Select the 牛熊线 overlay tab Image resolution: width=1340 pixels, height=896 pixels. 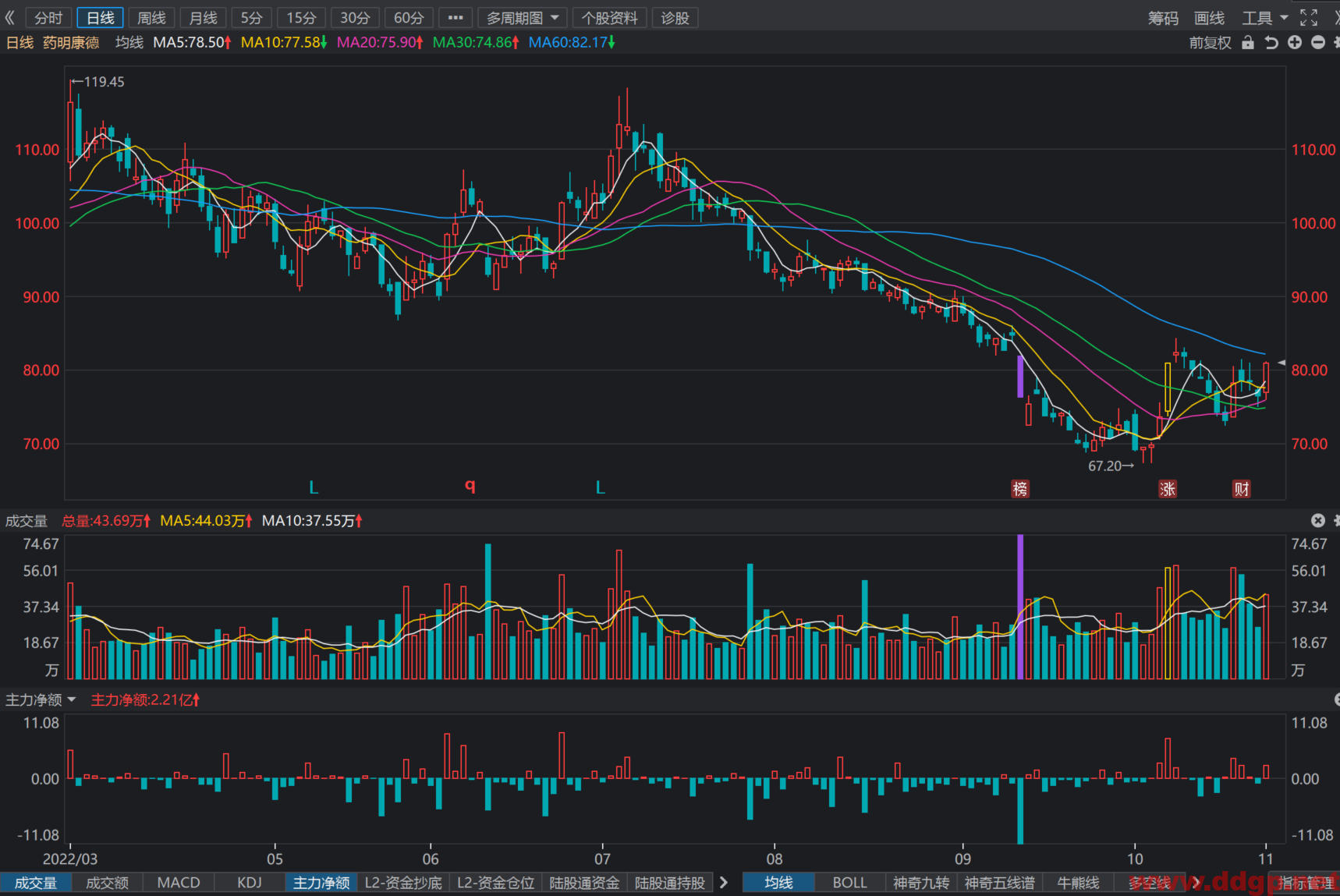point(1078,882)
